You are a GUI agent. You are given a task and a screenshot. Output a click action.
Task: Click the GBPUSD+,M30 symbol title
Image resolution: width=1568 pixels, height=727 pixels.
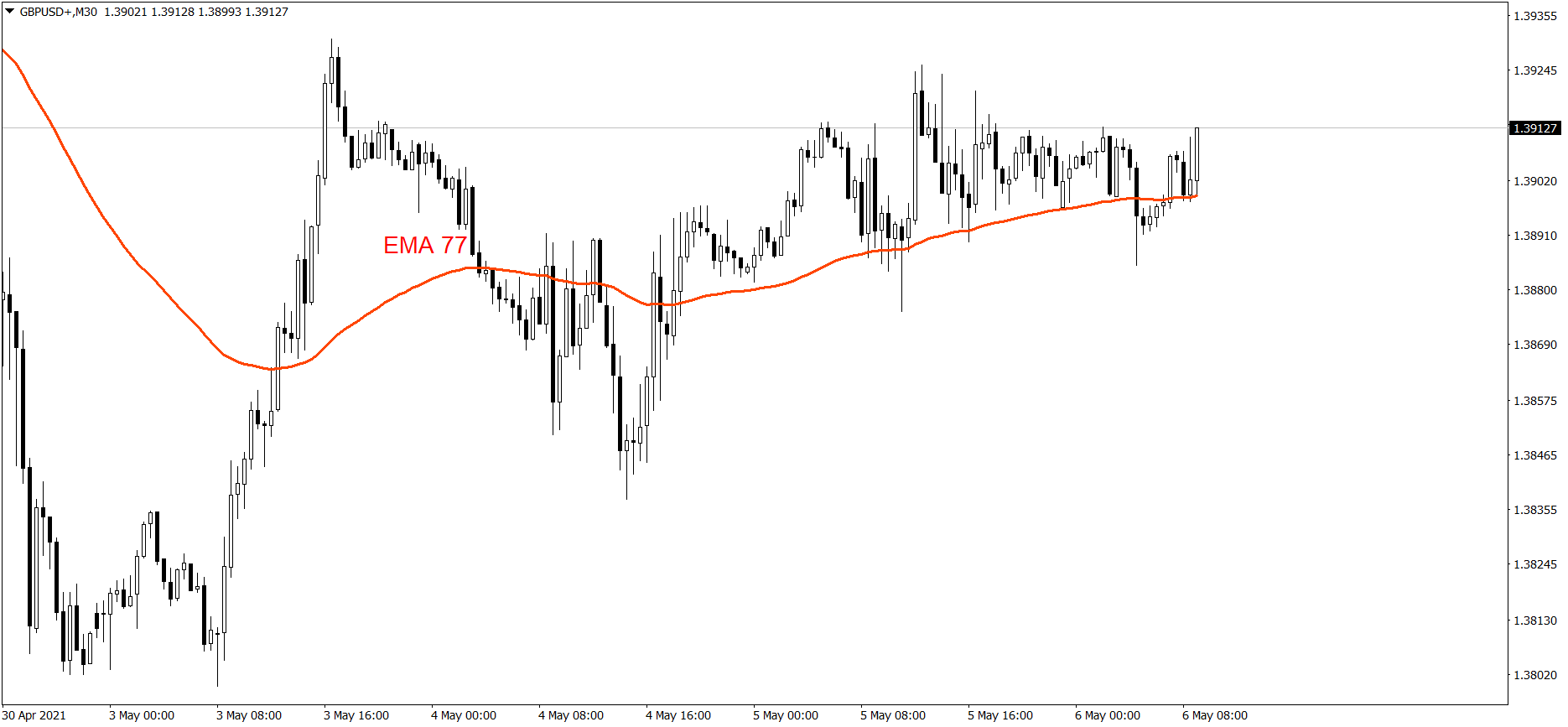click(58, 12)
